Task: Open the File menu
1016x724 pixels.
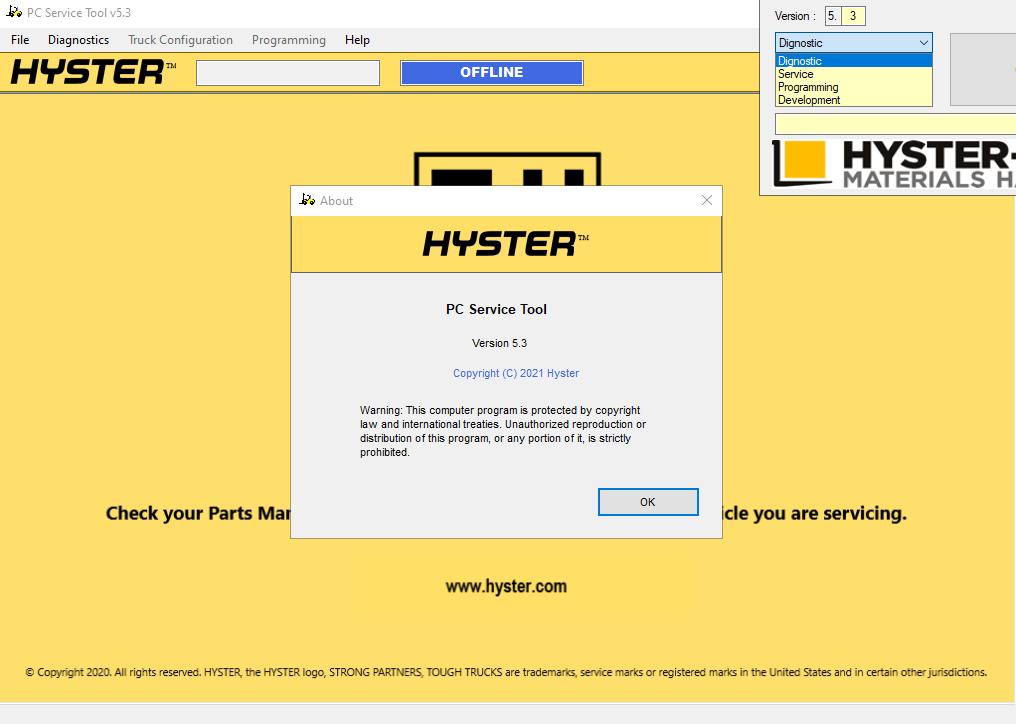Action: click(20, 40)
